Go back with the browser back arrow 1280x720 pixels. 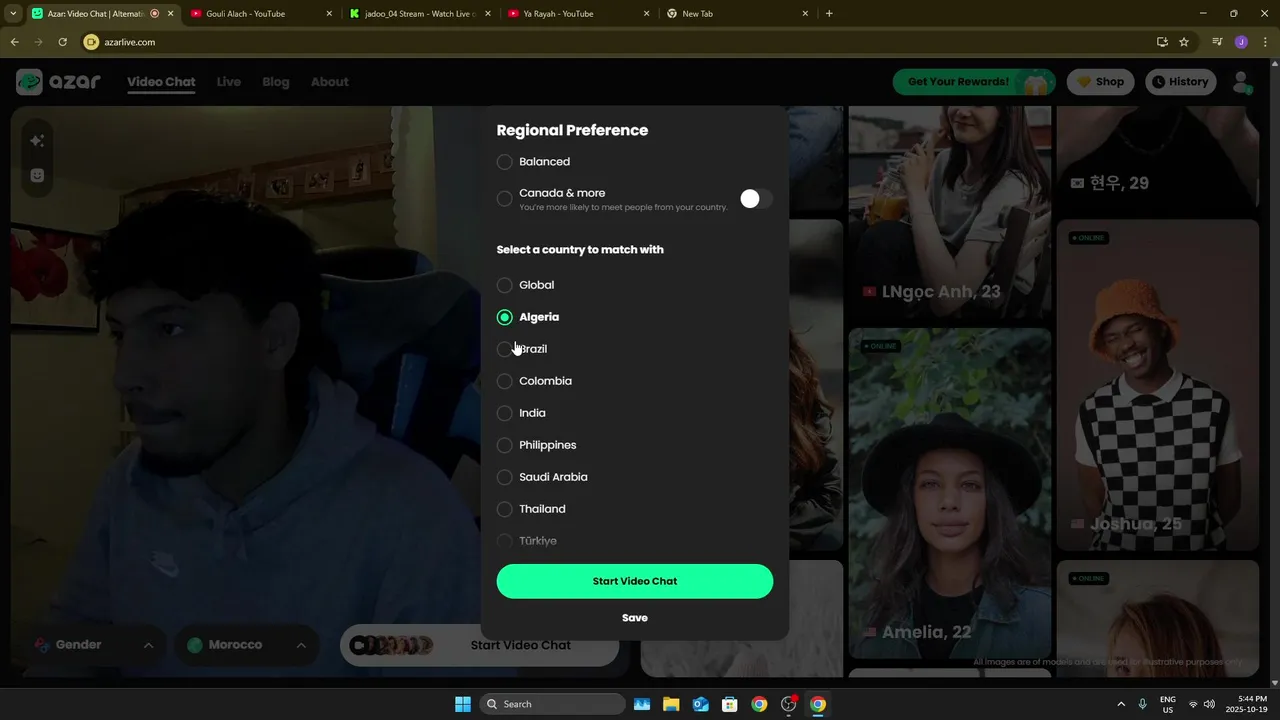pyautogui.click(x=14, y=42)
